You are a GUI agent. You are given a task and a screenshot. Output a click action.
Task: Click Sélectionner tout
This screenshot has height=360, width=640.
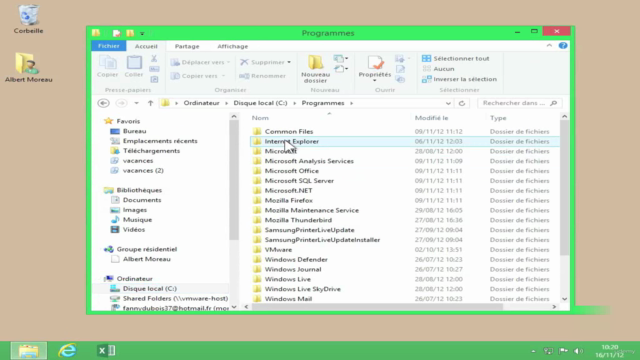456,58
